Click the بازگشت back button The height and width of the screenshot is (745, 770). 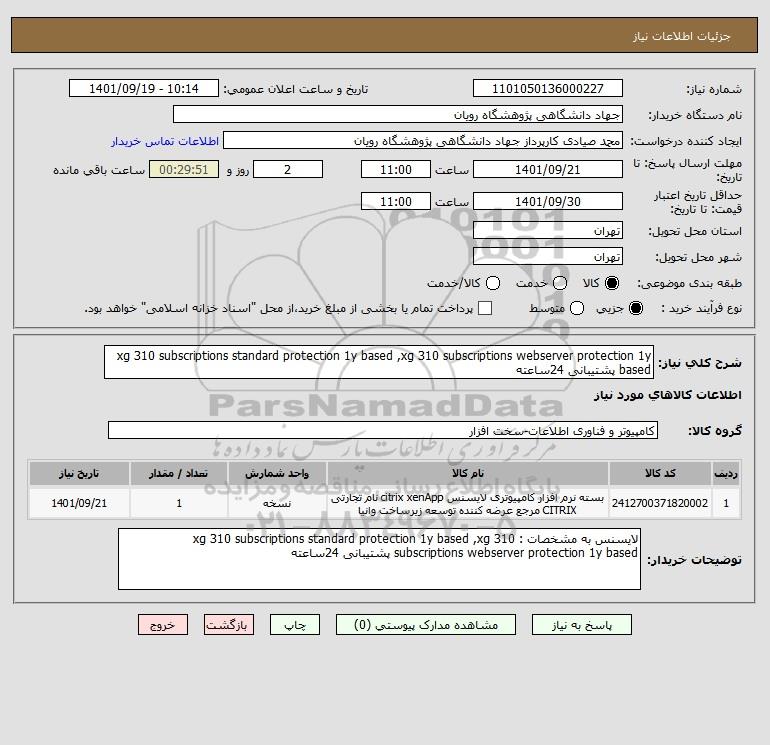point(229,625)
